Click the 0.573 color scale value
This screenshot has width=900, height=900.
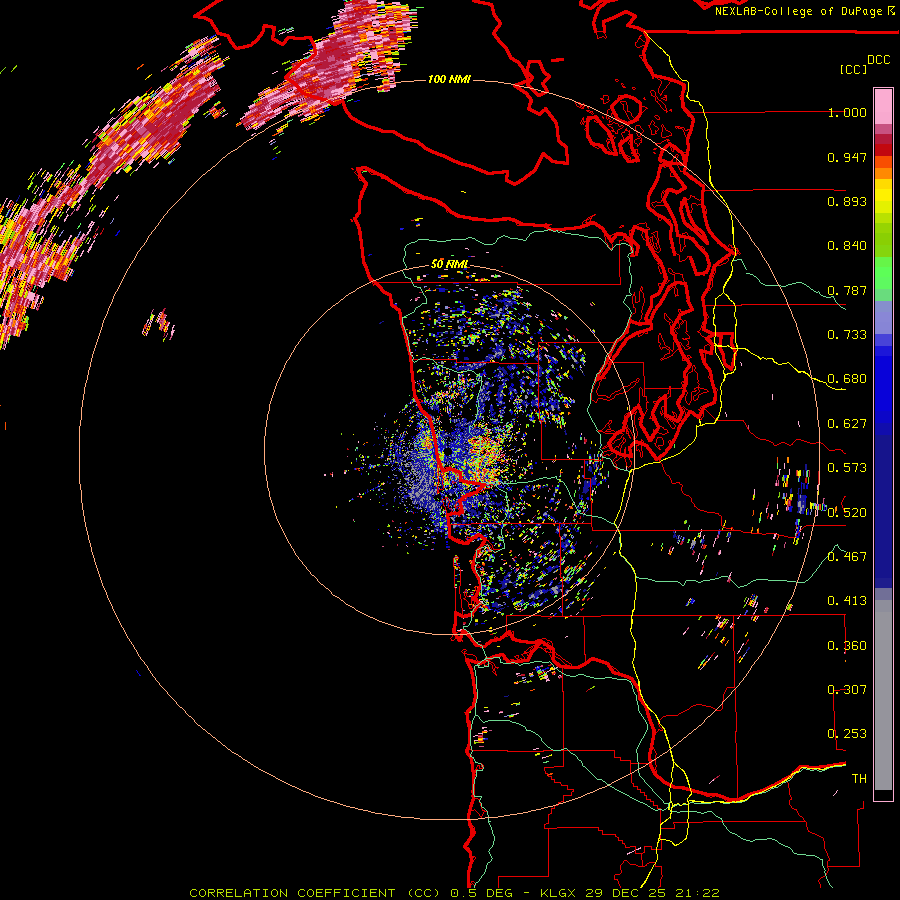(x=847, y=468)
